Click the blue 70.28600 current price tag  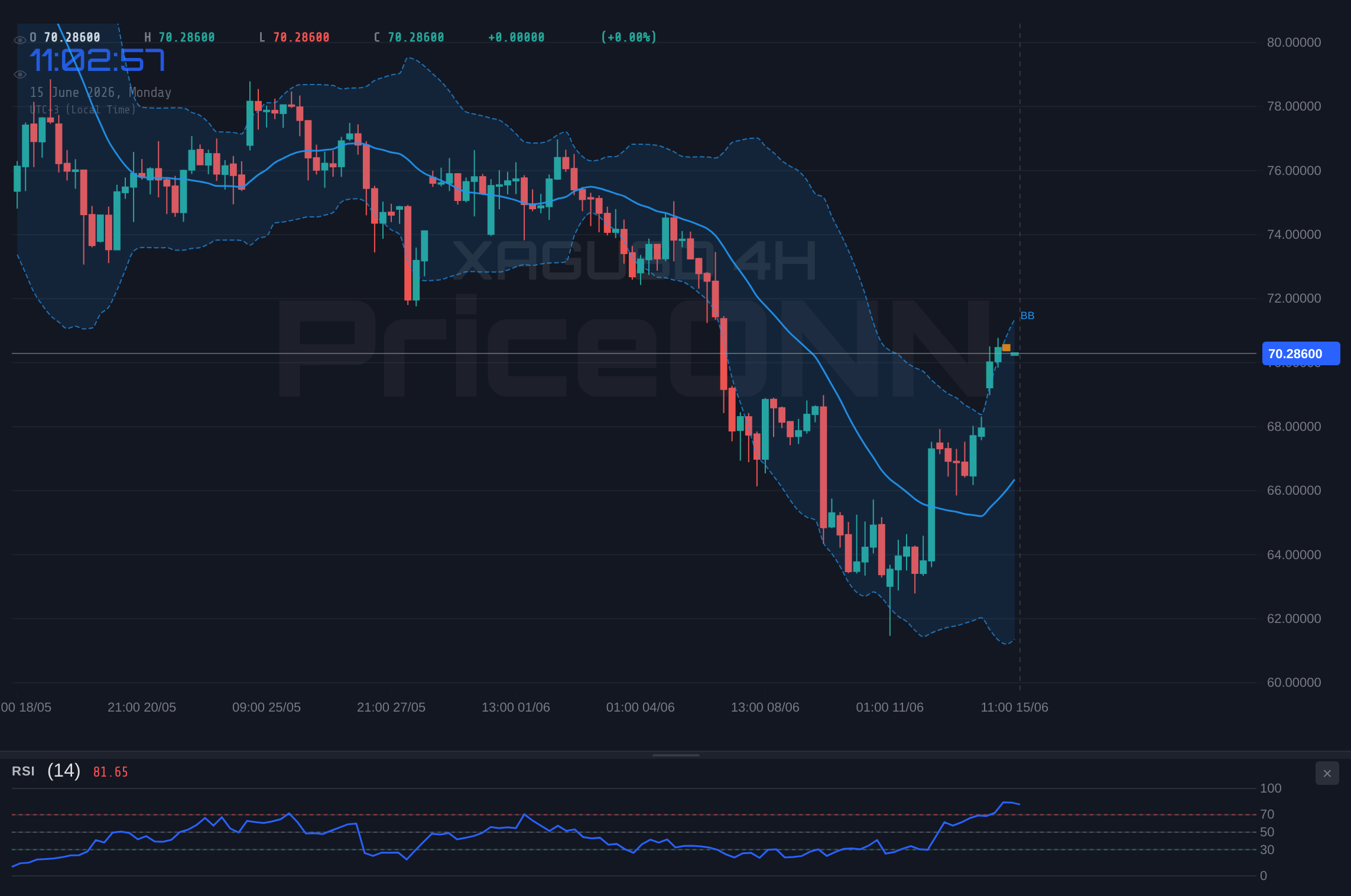pos(1301,353)
